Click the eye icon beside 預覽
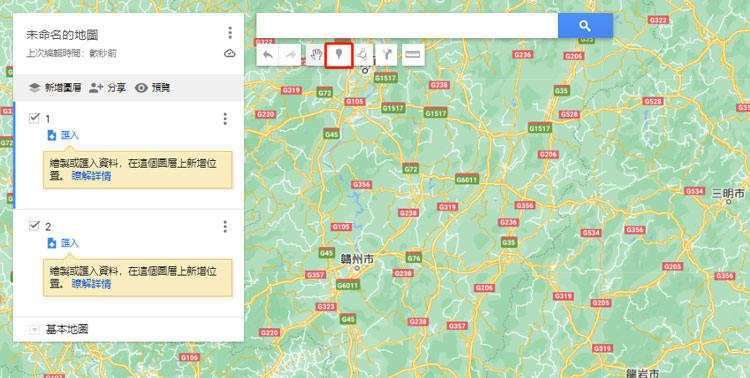Viewport: 750px width, 378px height. [x=141, y=88]
